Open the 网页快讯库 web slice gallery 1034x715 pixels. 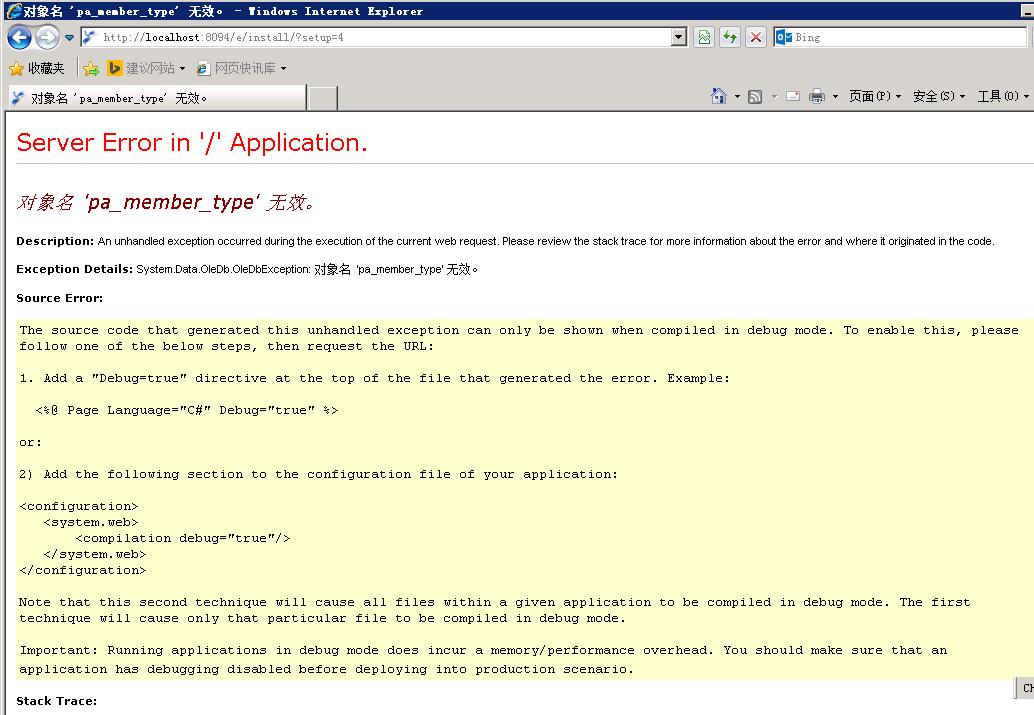click(242, 68)
